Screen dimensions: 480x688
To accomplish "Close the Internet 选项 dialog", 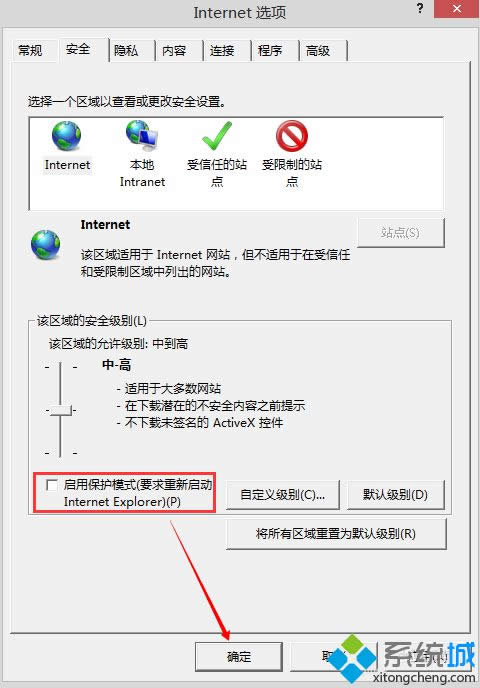I will (x=456, y=9).
